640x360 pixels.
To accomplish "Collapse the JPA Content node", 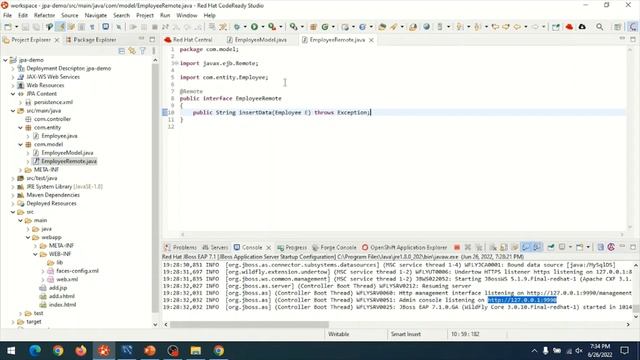I will click(x=13, y=94).
